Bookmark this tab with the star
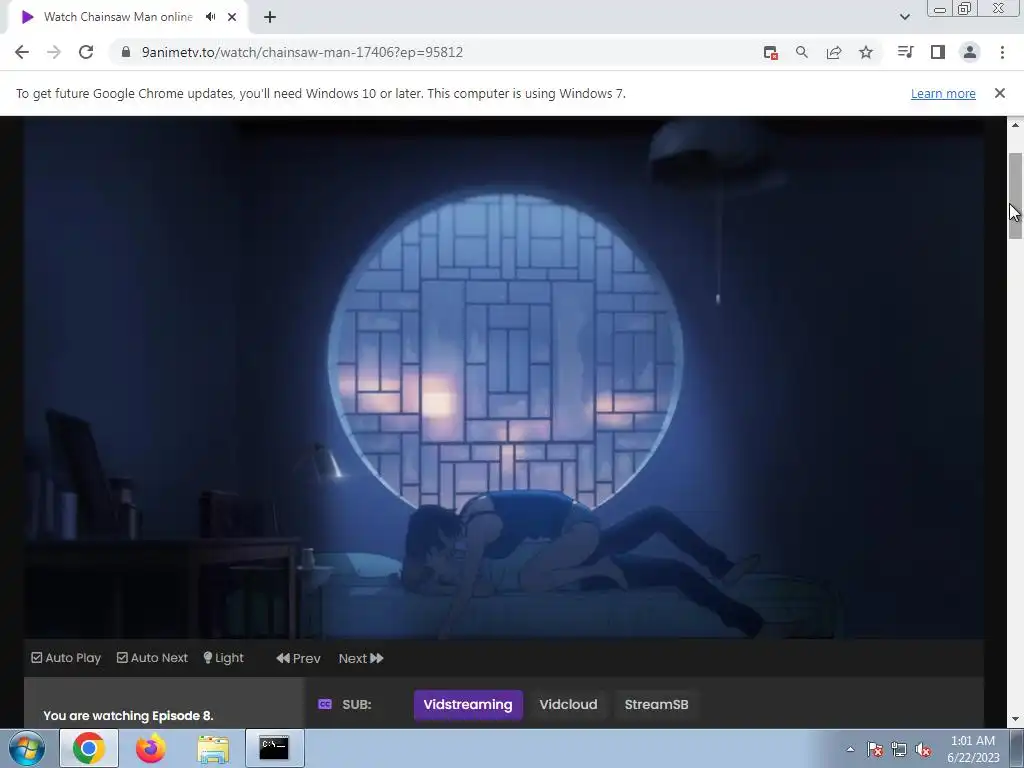The image size is (1024, 768). [x=866, y=52]
